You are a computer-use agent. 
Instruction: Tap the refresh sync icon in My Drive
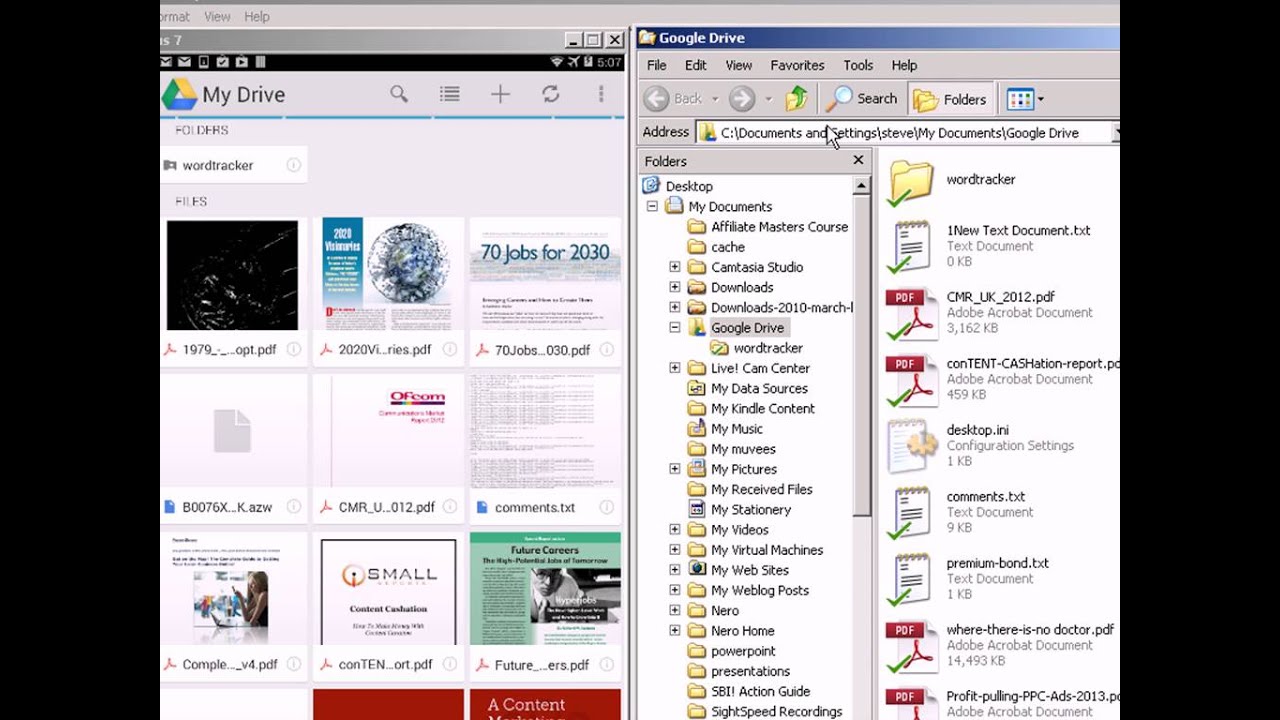(551, 94)
